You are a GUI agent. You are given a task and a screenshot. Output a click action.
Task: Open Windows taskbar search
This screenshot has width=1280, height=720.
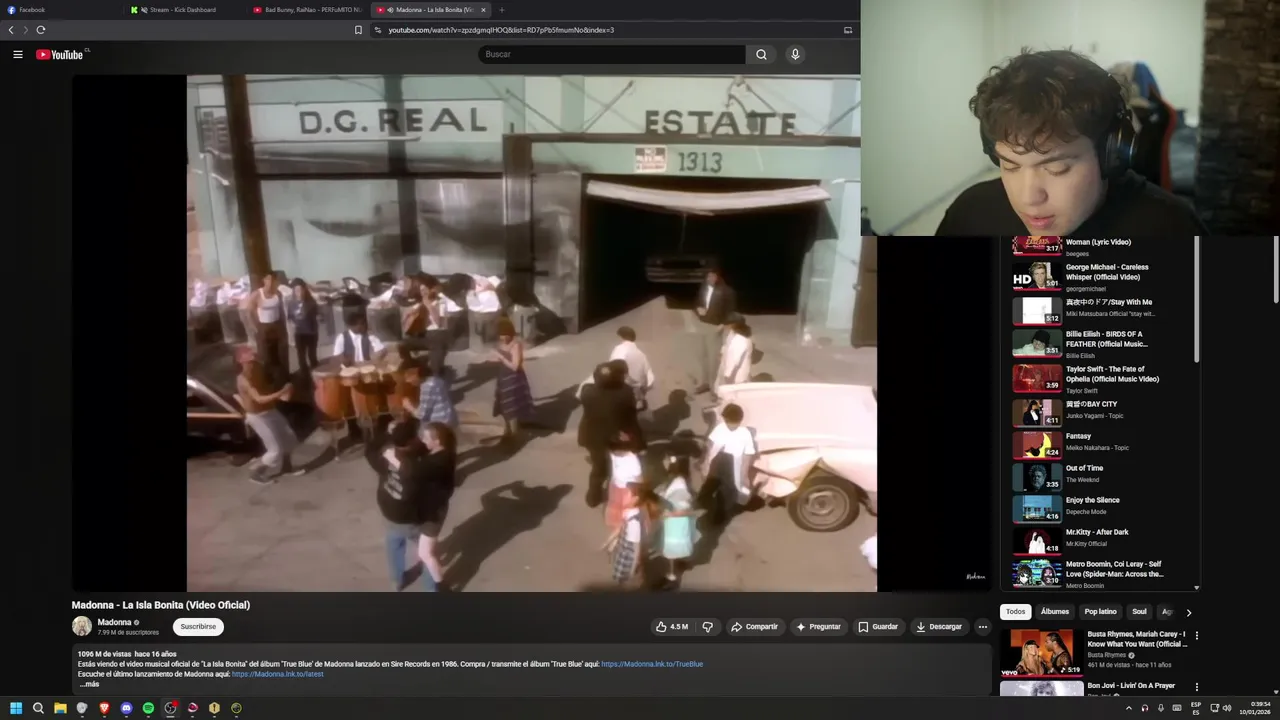click(38, 708)
